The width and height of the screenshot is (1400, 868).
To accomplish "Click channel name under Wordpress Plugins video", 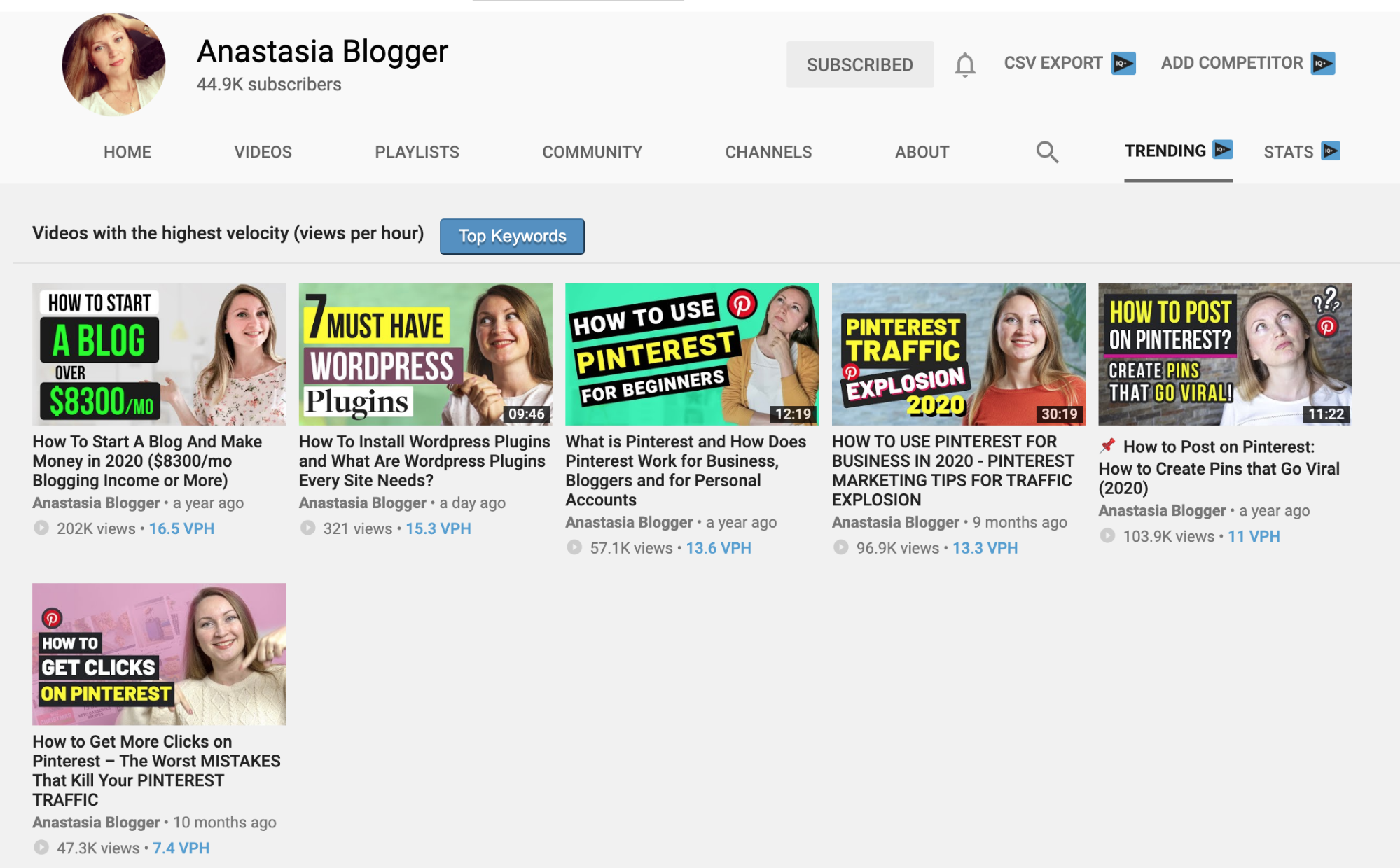I will click(x=362, y=503).
